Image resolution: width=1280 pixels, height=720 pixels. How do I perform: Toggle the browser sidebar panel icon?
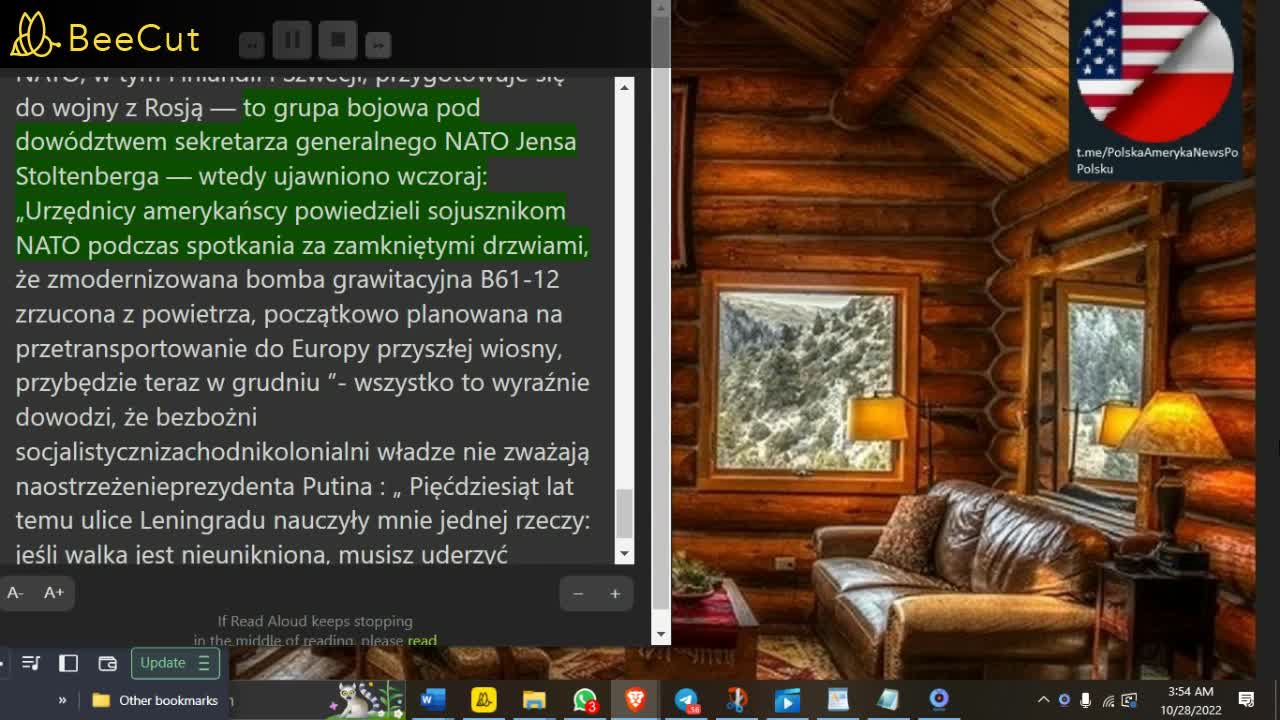(x=69, y=663)
